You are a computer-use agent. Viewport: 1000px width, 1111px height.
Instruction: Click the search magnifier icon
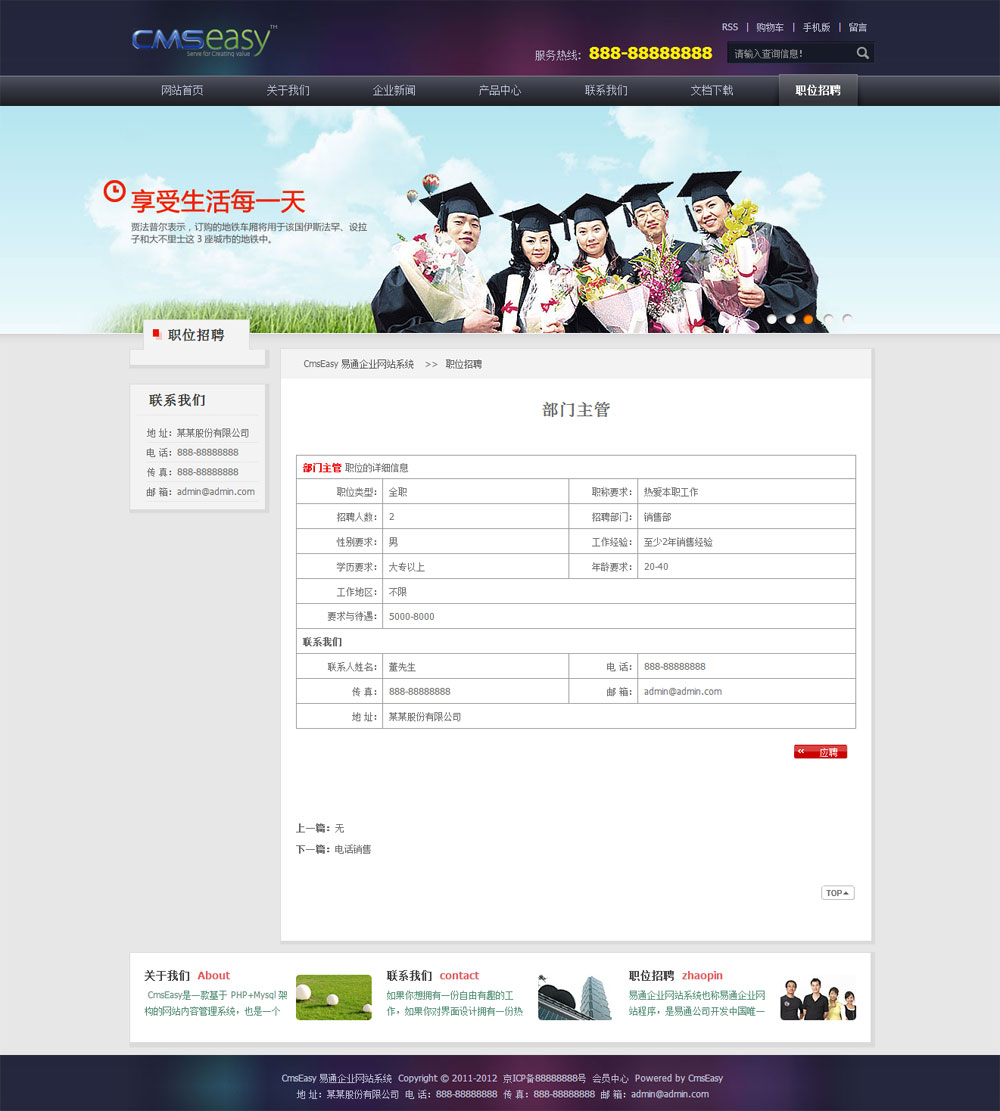(863, 53)
